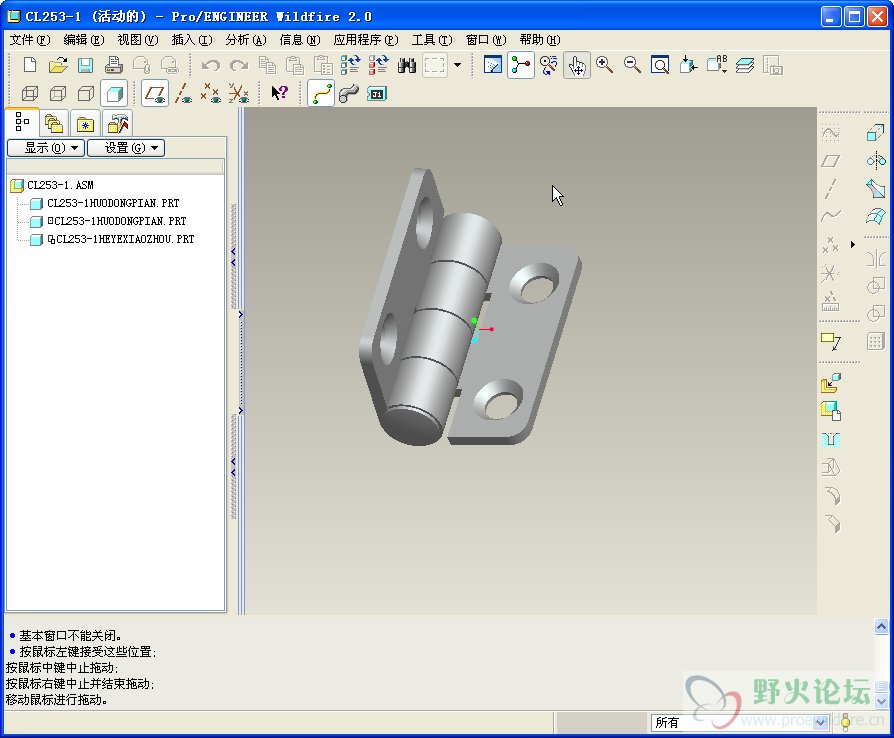This screenshot has height=738, width=894.
Task: Expand the datum point flyout arrow
Action: point(853,245)
